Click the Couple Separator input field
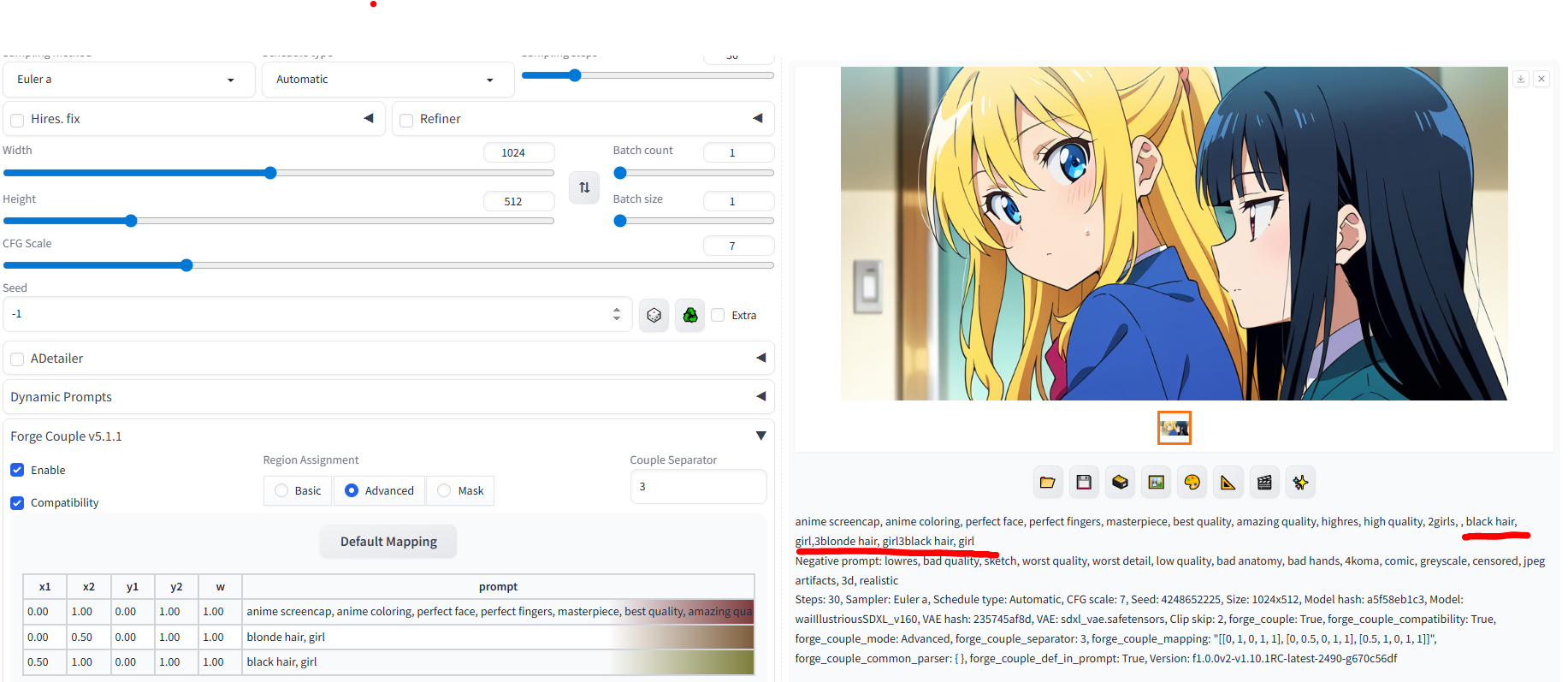 (698, 486)
